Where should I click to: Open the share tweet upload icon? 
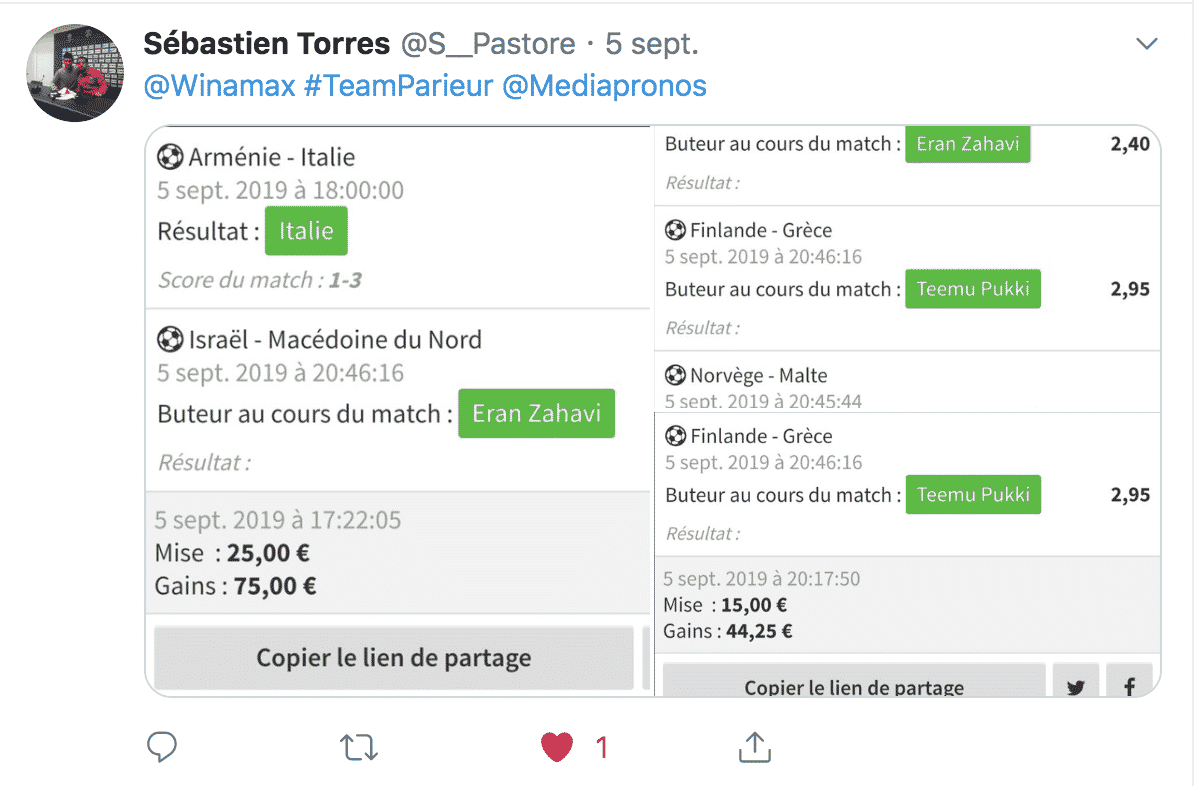(x=755, y=747)
